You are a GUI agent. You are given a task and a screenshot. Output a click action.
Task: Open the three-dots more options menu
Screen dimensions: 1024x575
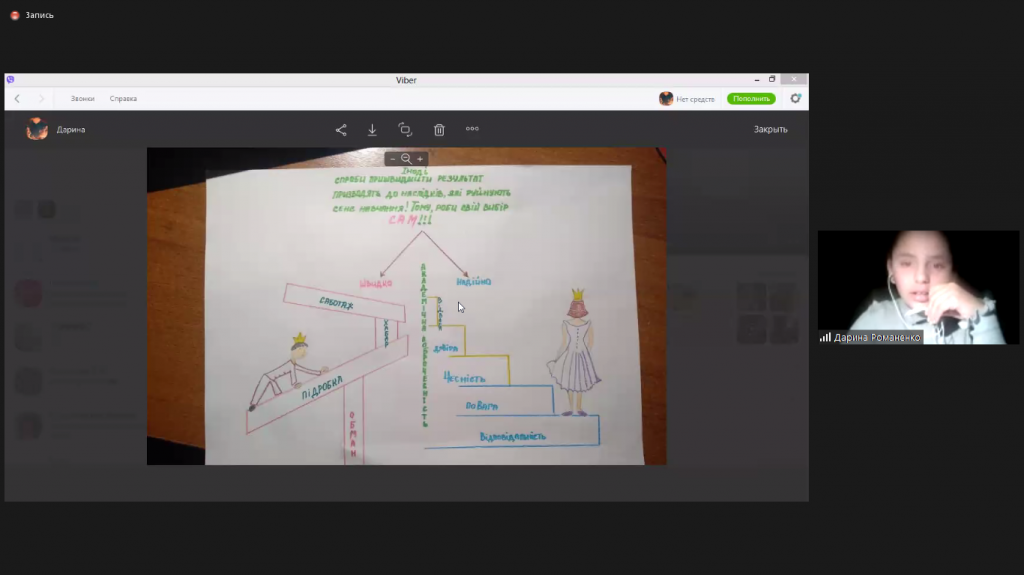472,129
